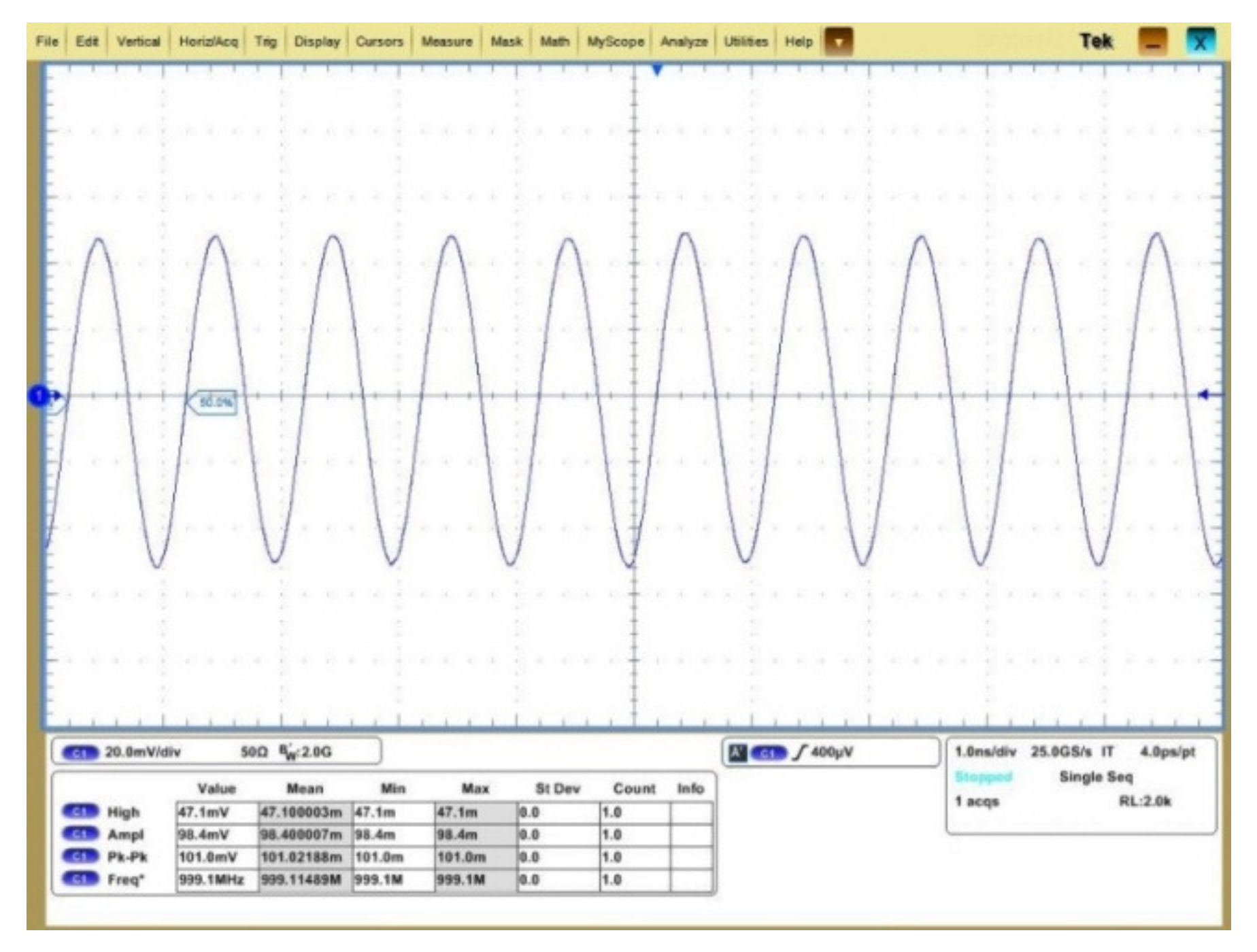Click the C1 trigger source badge
The width and height of the screenshot is (1257, 952).
(768, 753)
